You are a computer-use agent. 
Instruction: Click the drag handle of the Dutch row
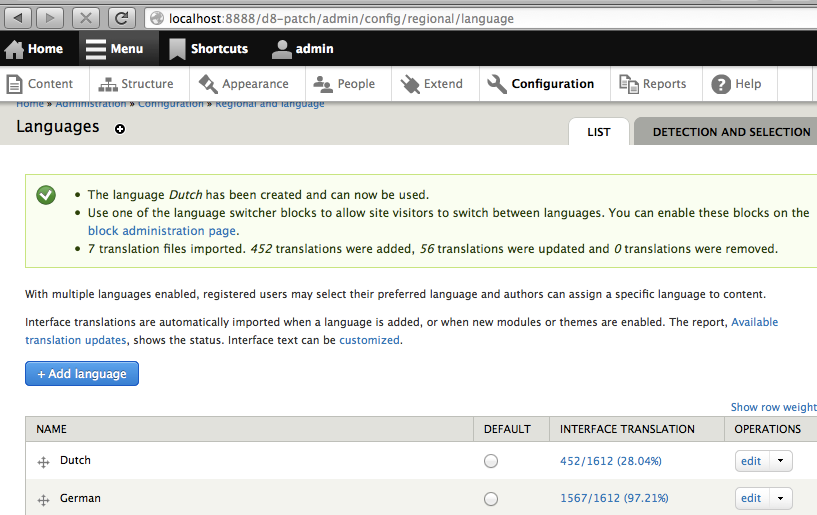(x=43, y=462)
